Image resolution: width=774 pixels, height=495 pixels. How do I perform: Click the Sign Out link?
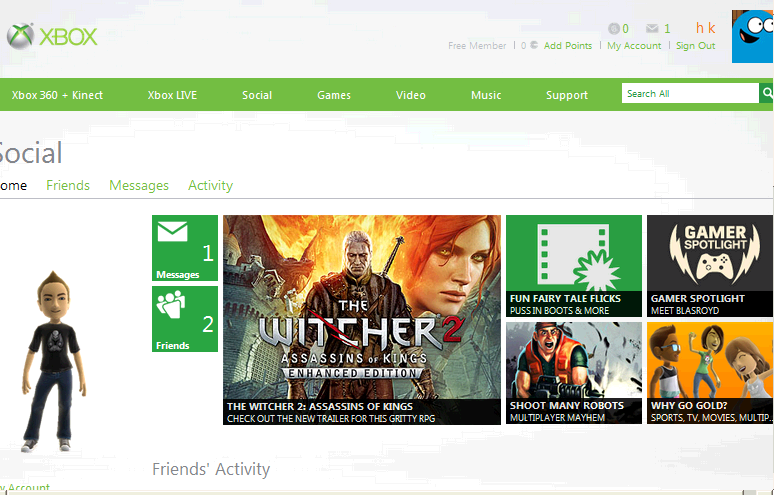[695, 45]
